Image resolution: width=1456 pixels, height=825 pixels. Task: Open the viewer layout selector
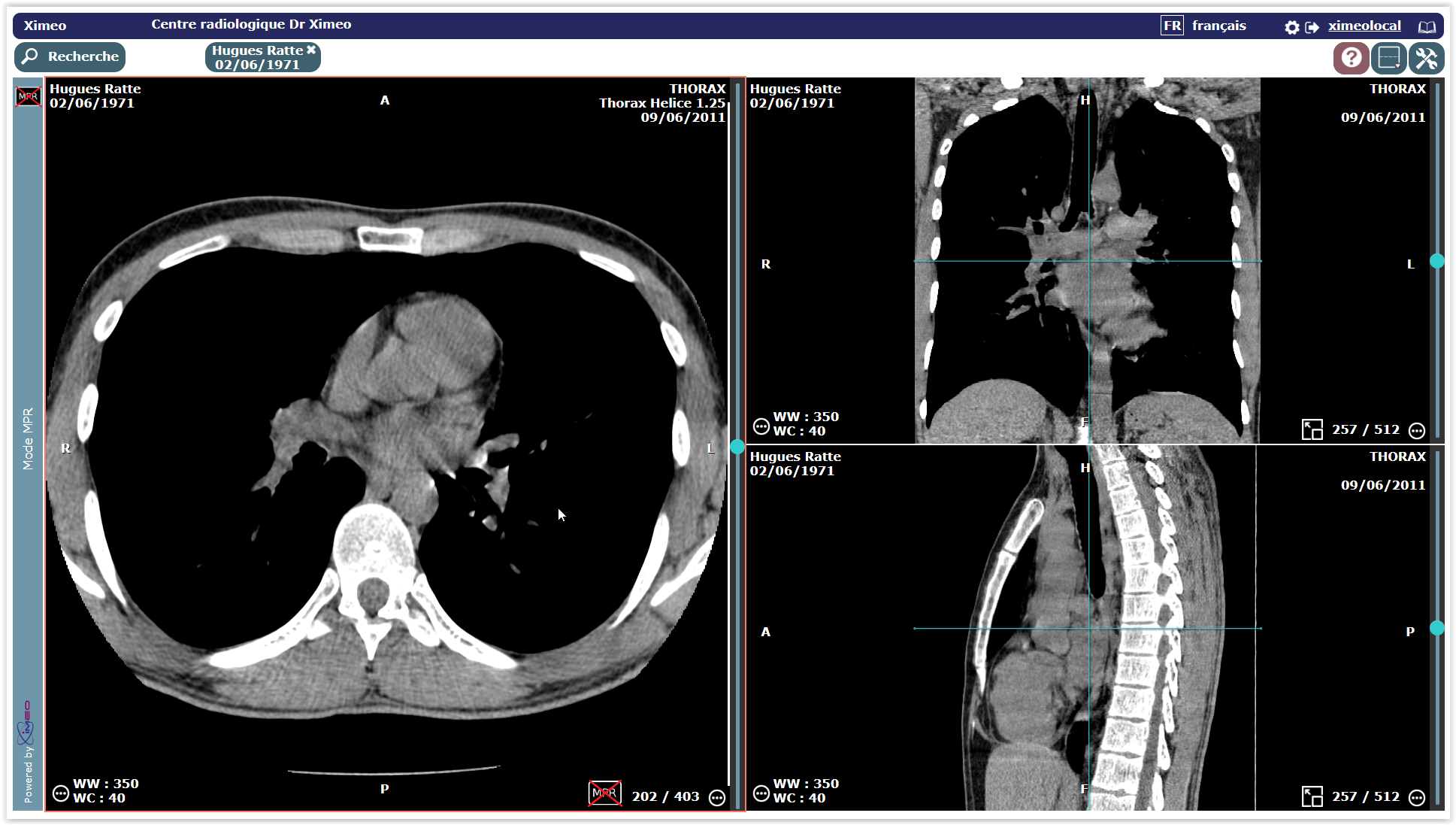pyautogui.click(x=1388, y=58)
